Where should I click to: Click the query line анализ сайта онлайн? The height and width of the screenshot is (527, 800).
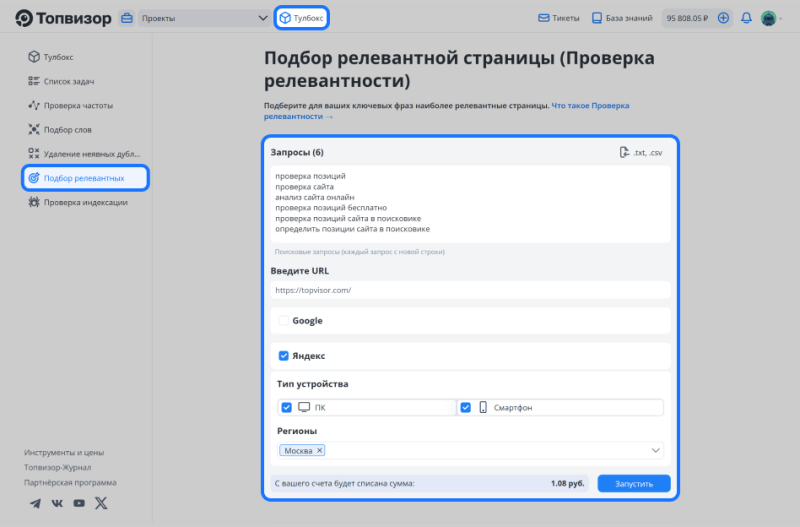[x=315, y=197]
